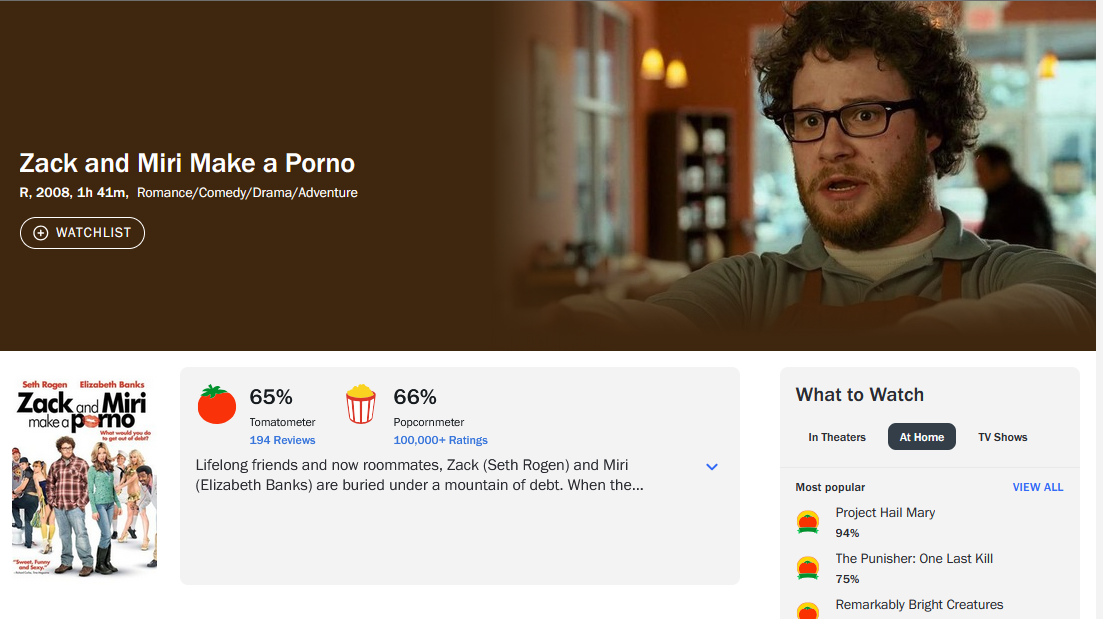Click the Popcornmeter popcorn bucket icon
This screenshot has width=1103, height=619.
[x=360, y=404]
